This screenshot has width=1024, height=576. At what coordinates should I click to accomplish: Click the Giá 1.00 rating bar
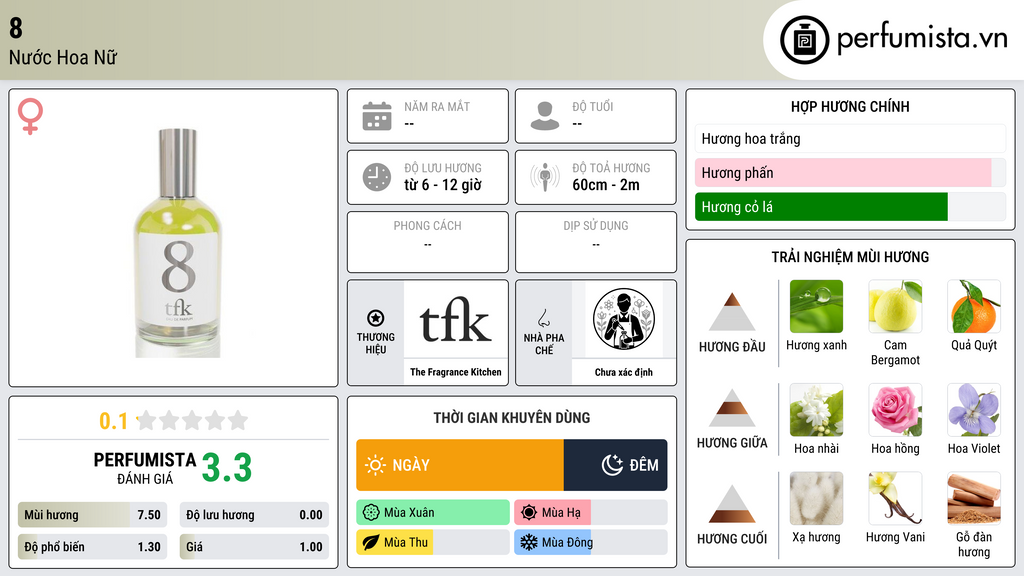point(254,547)
